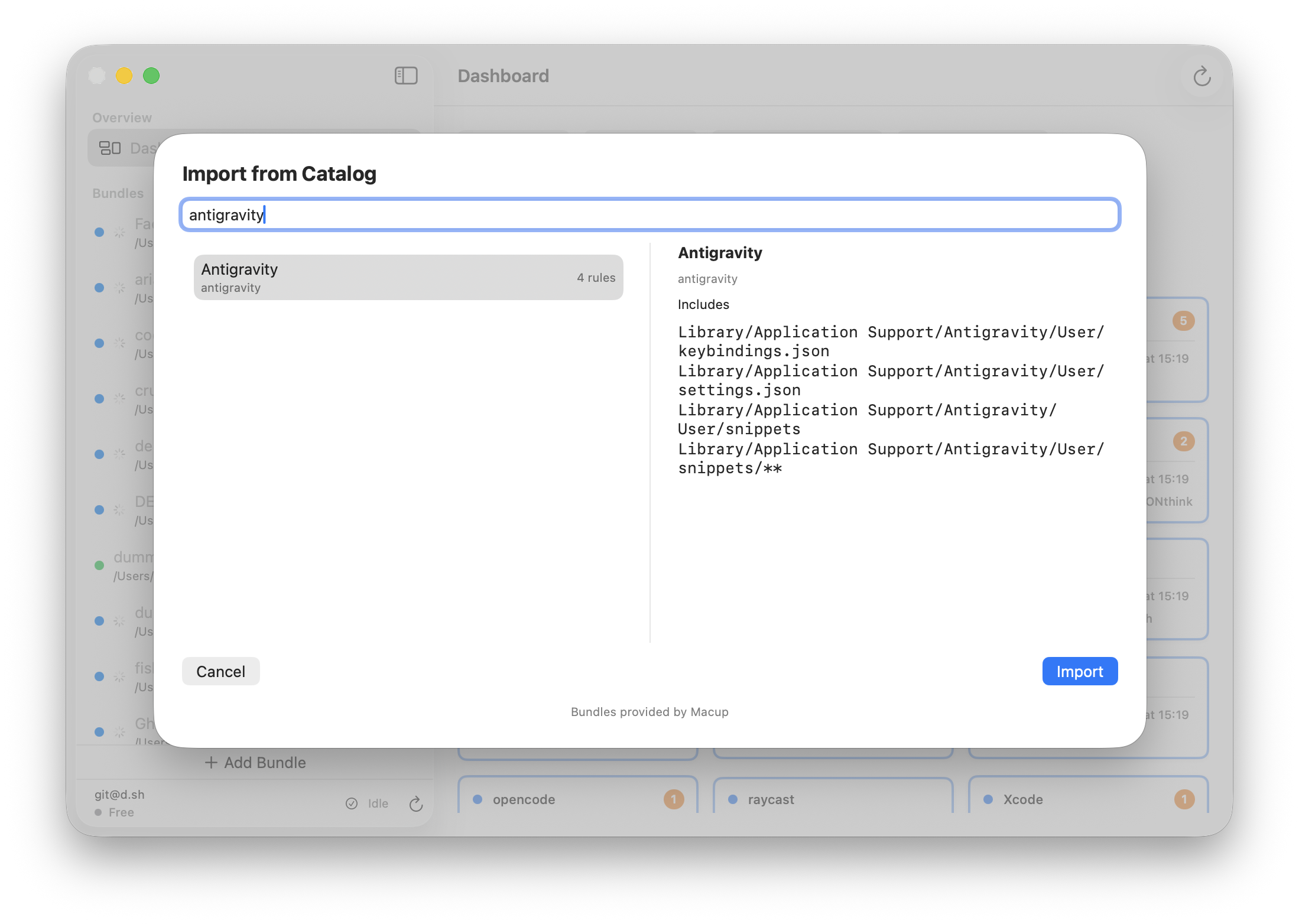Select the Antigravity catalog result row
Screen dimensions: 1299x924
coord(408,278)
